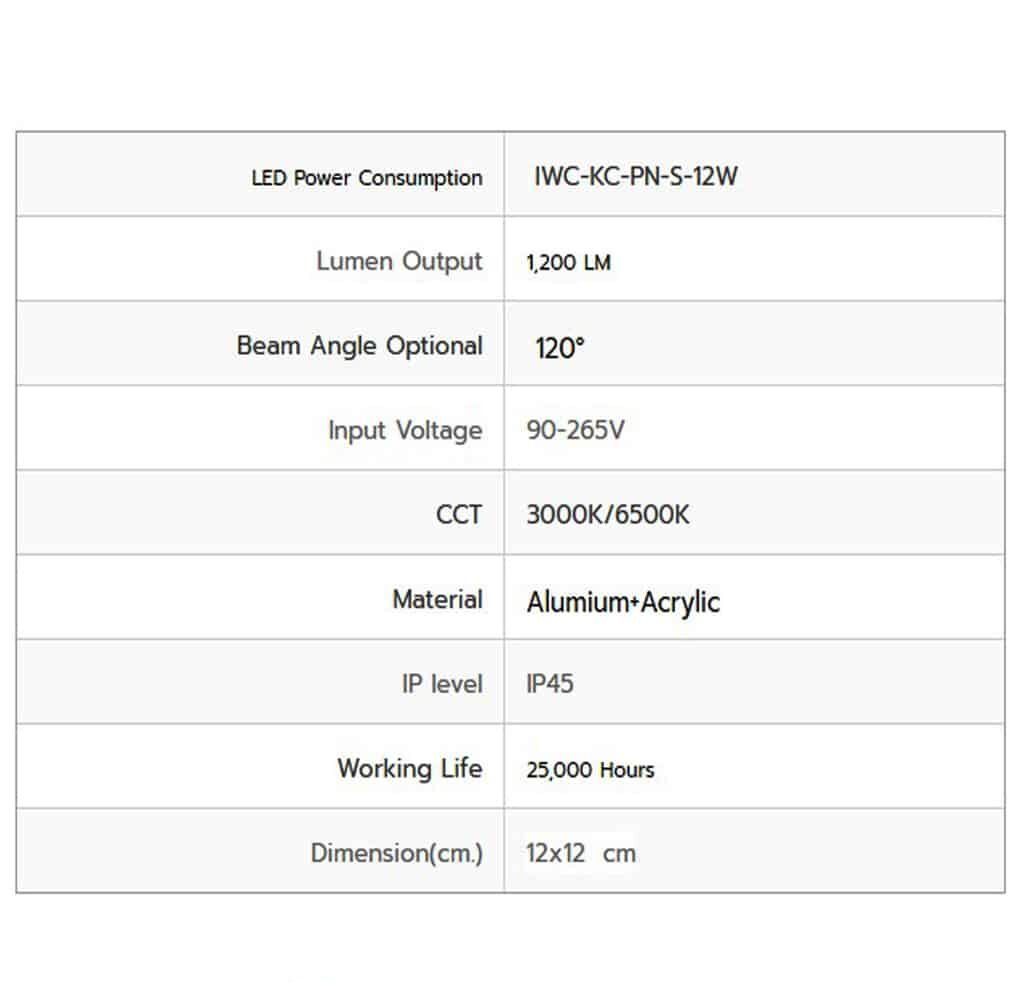Screen dimensions: 1024x983
Task: Select the Alumium+Acrylic material value
Action: (x=623, y=603)
